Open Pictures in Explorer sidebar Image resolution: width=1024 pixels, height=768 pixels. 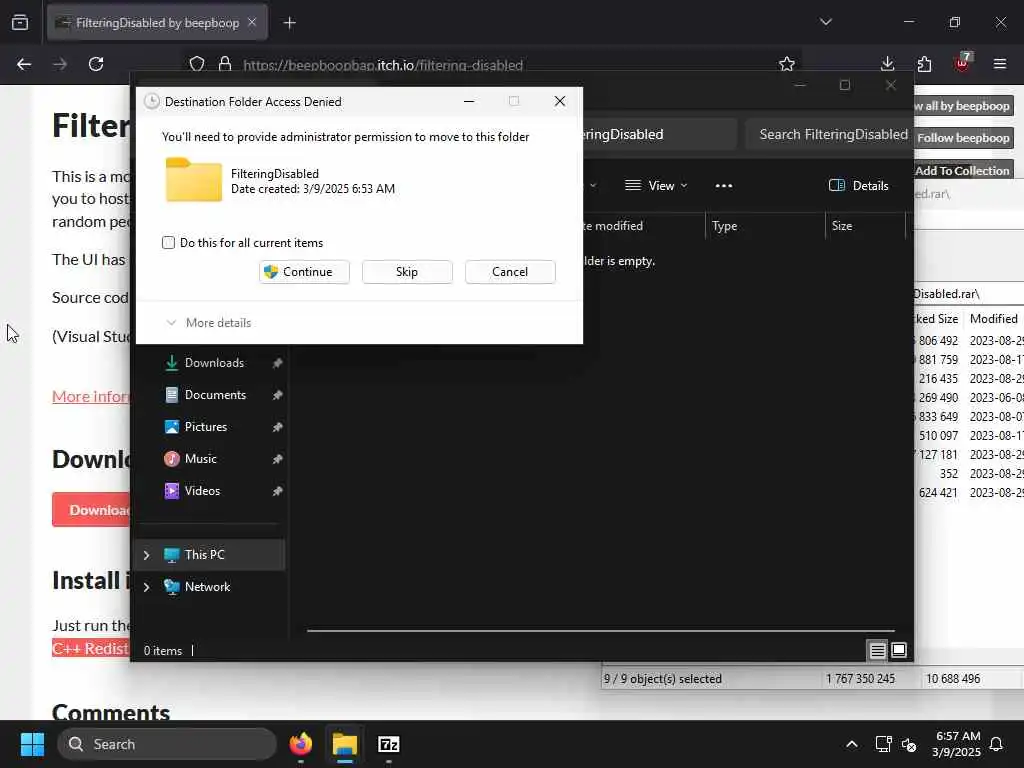click(206, 427)
